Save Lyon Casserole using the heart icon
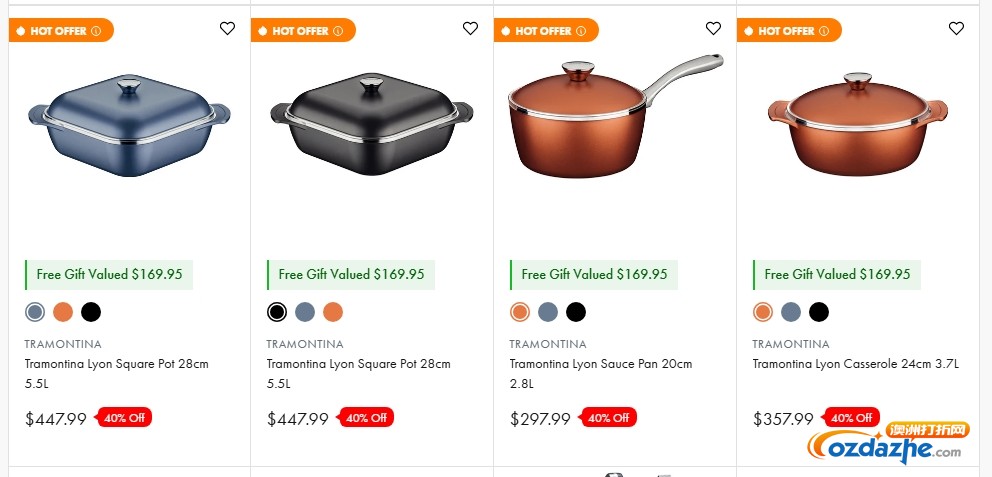 pos(957,29)
